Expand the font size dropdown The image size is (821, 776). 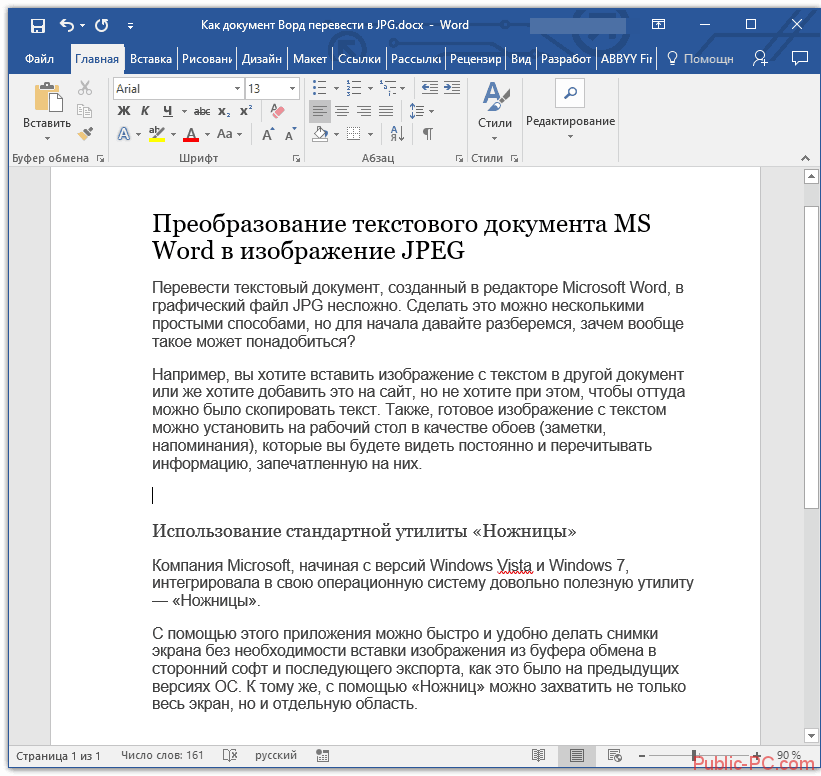click(292, 89)
